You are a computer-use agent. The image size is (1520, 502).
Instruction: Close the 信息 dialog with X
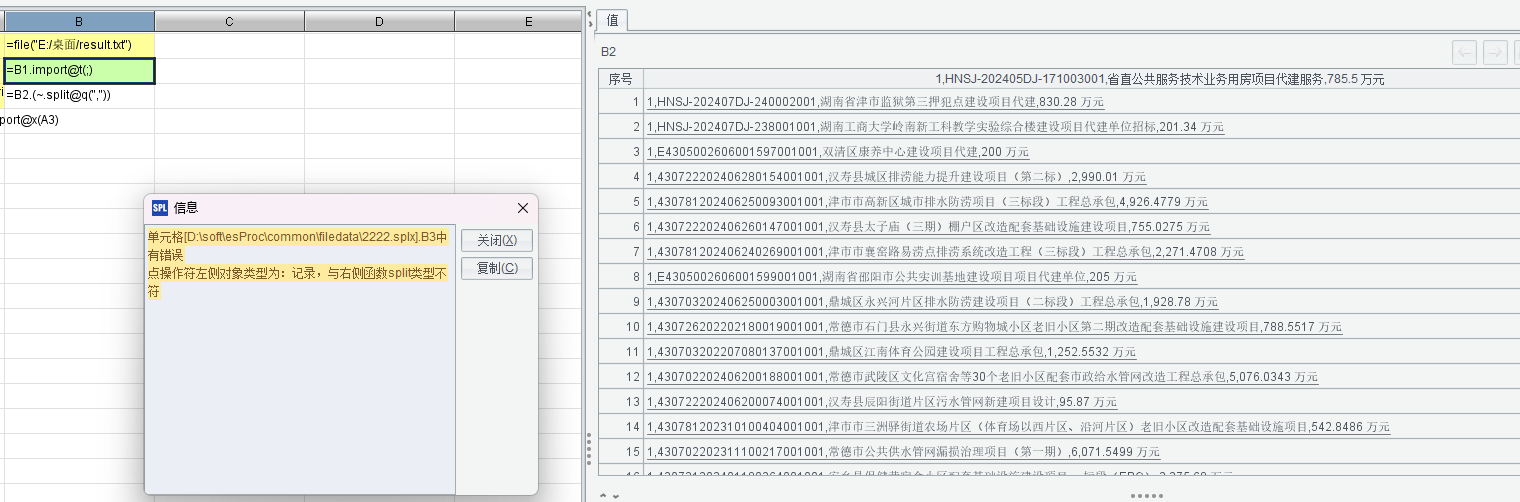(522, 208)
